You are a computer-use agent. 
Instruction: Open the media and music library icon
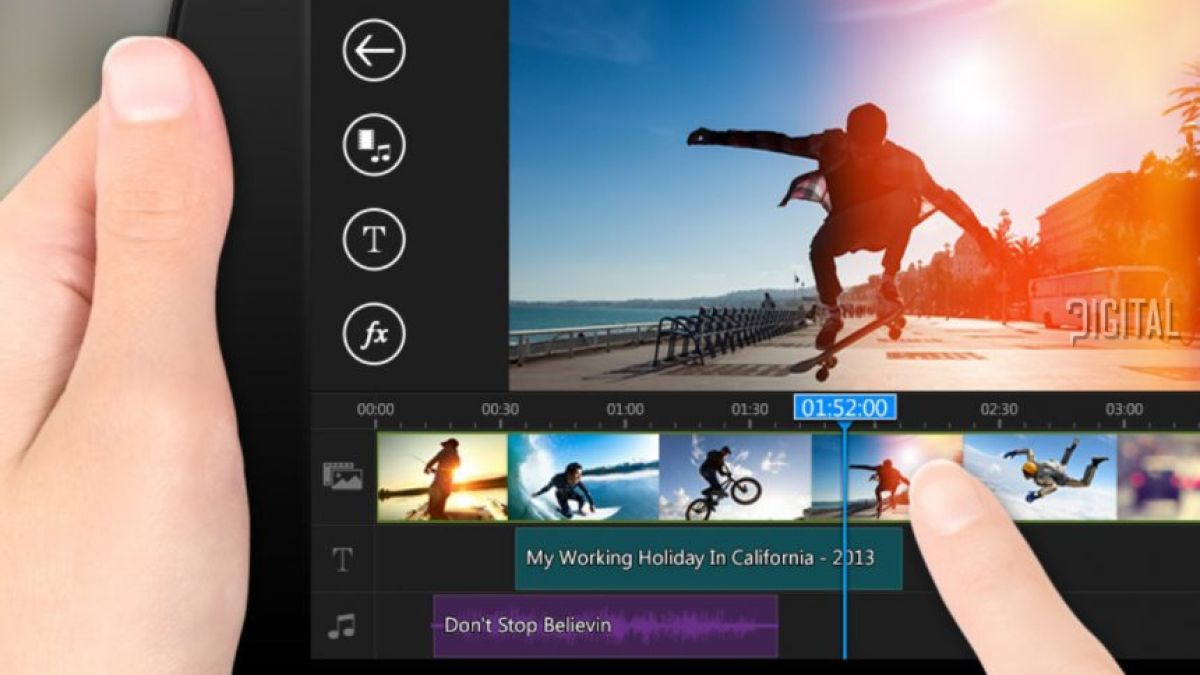(374, 145)
